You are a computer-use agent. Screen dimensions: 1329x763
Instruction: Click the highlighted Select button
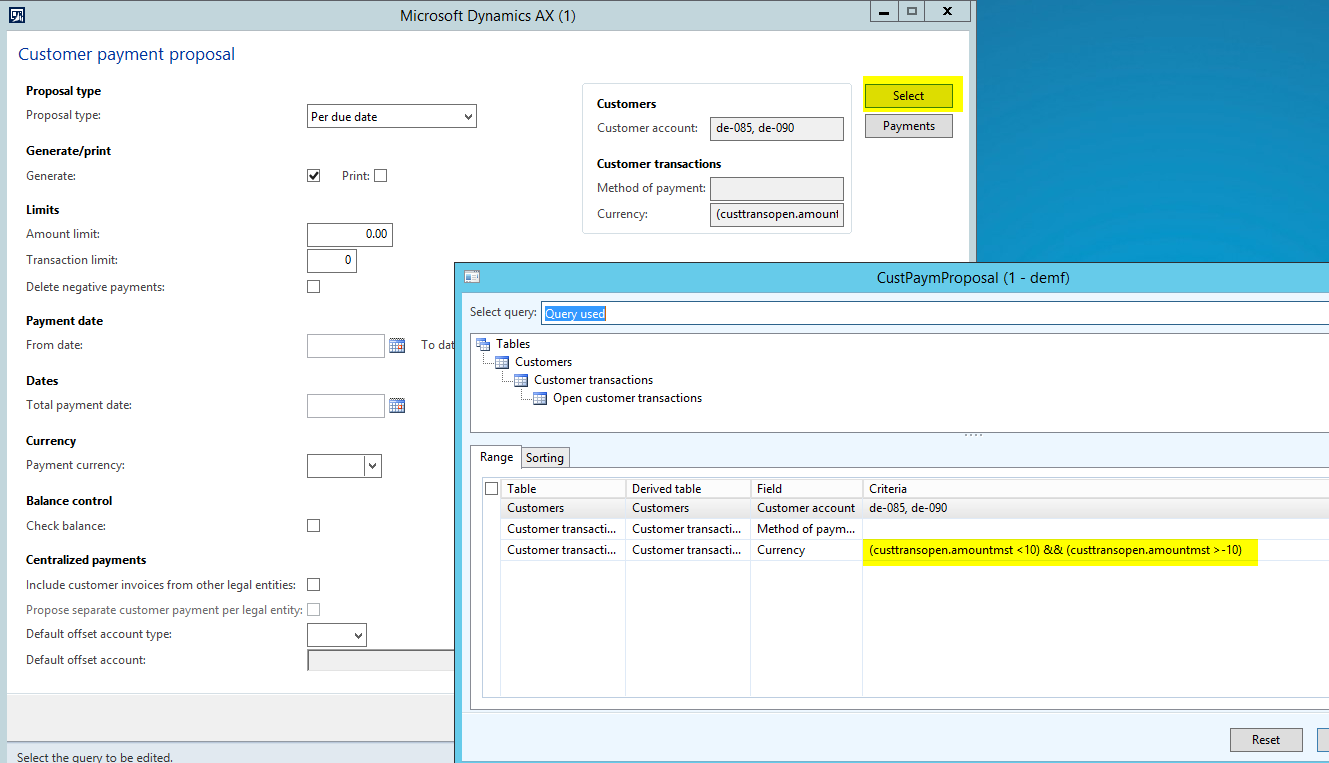point(908,96)
